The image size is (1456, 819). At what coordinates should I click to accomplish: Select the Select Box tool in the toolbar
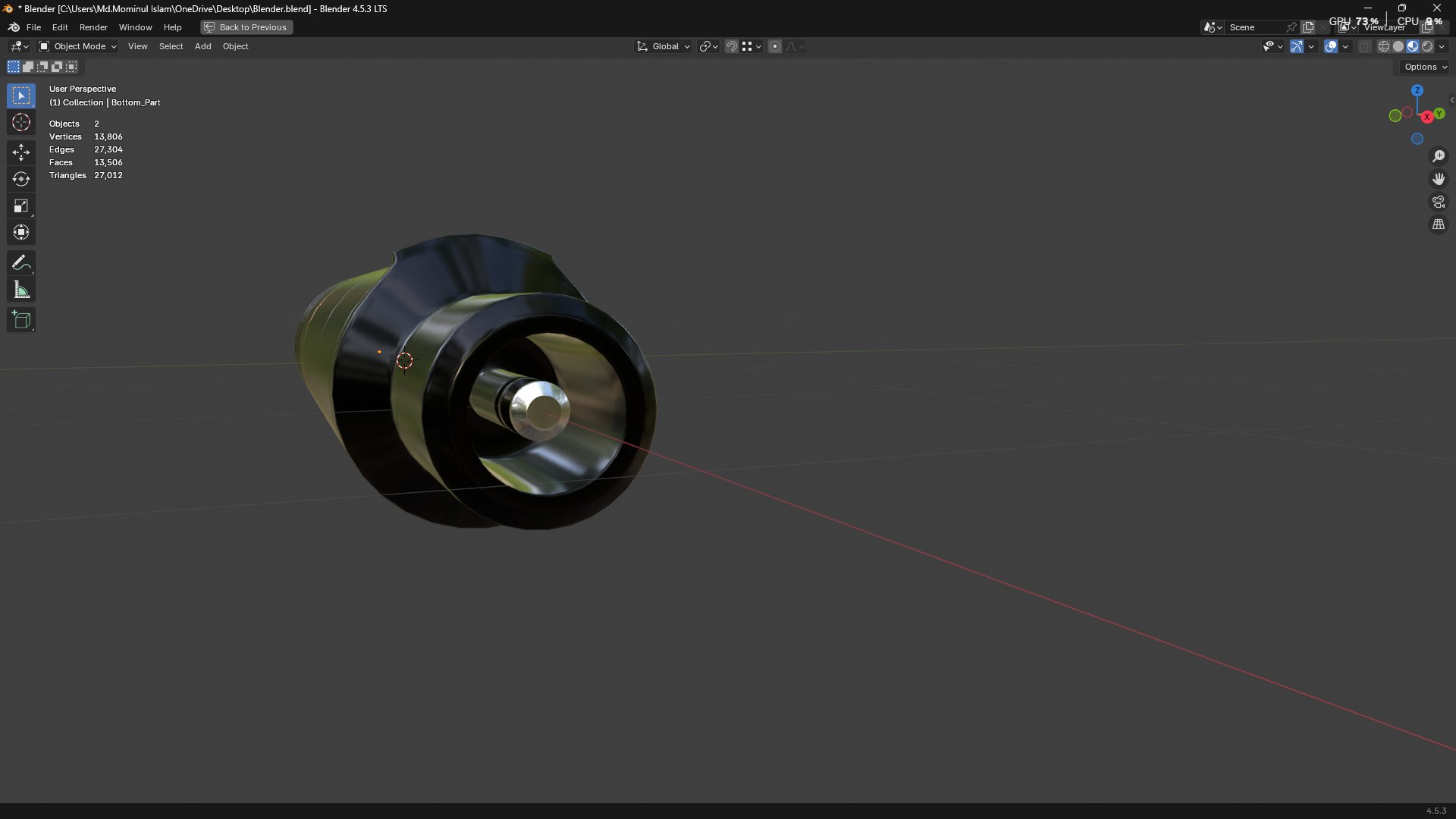click(x=21, y=96)
